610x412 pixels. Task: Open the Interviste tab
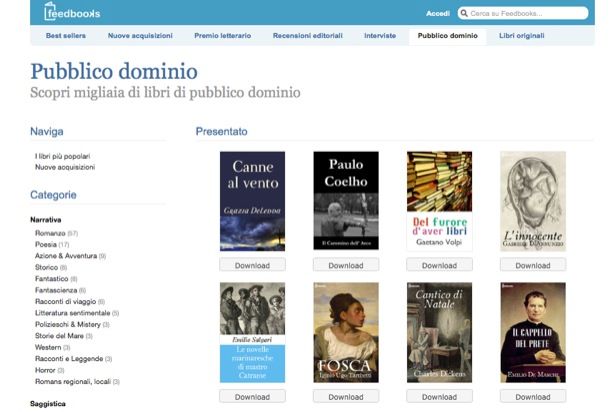click(380, 35)
